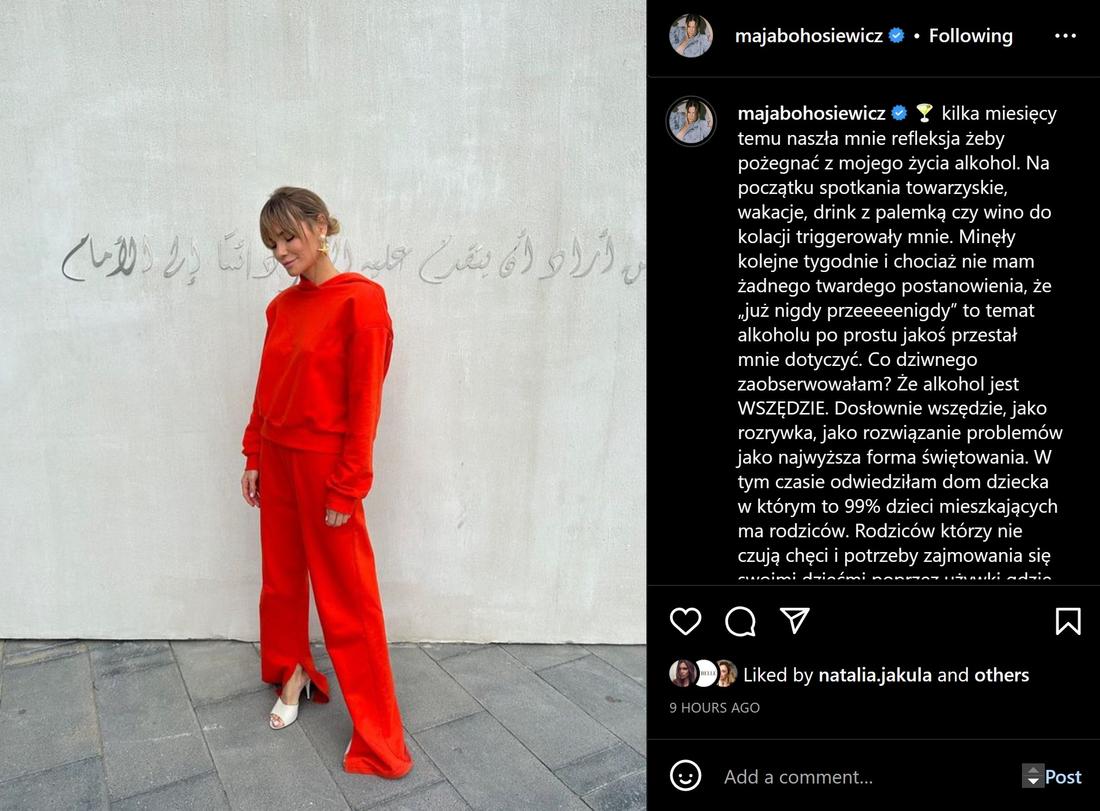Open majabohosiewicz username in caption

coord(811,113)
